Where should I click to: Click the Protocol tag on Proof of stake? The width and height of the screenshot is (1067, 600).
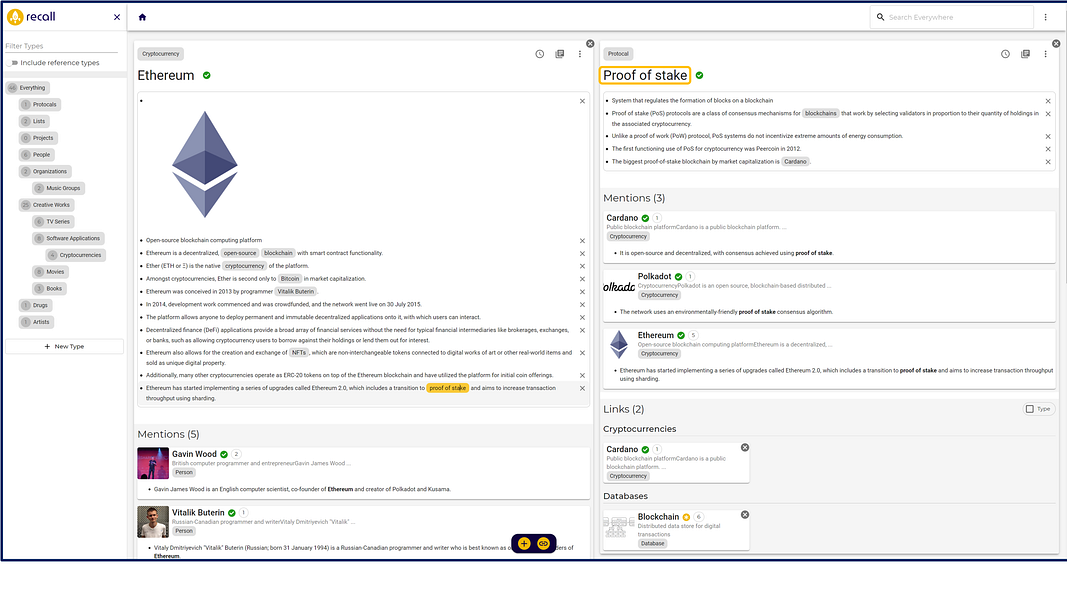click(619, 54)
